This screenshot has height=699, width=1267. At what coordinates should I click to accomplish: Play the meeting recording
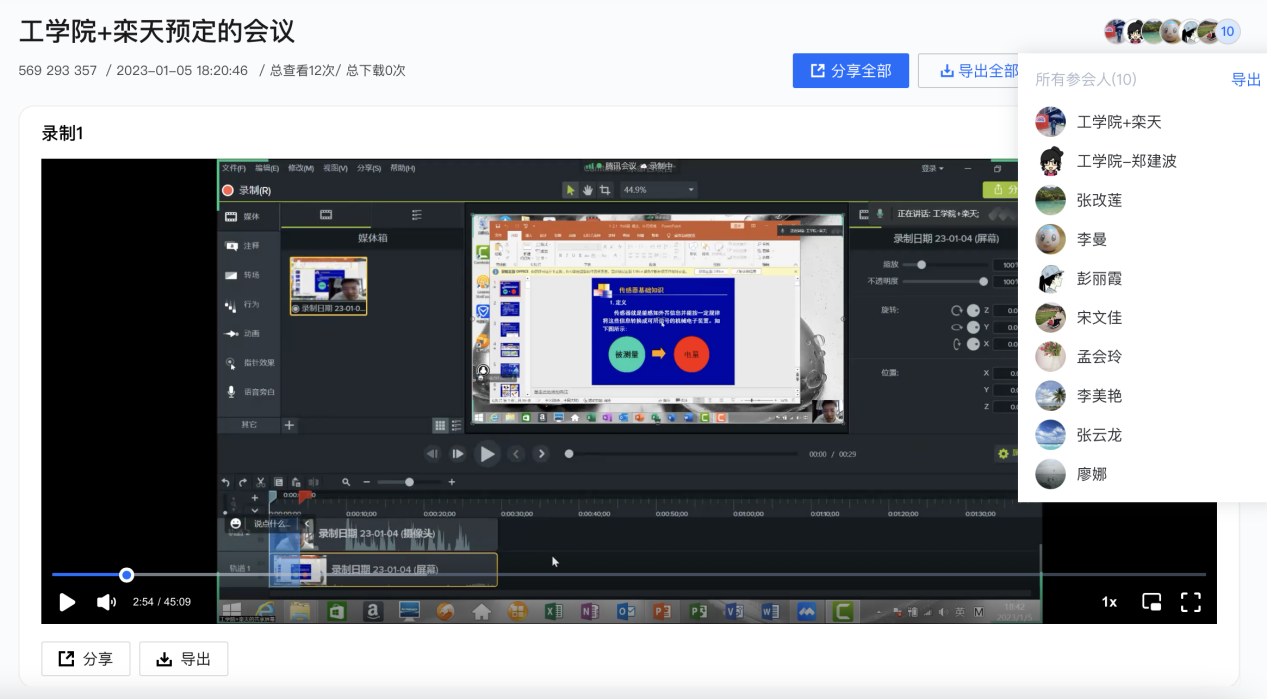[67, 602]
